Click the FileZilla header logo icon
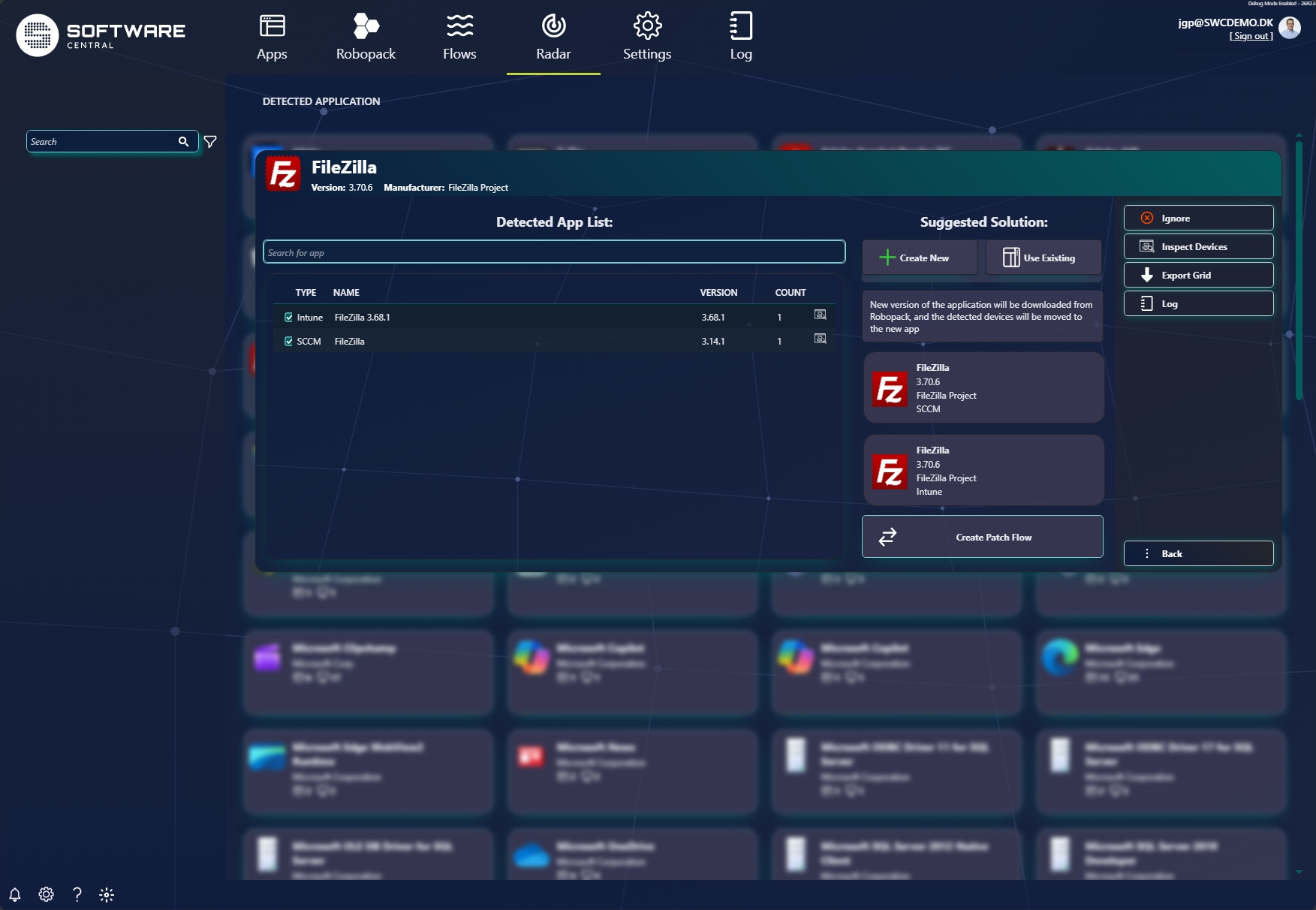Image resolution: width=1316 pixels, height=910 pixels. [x=283, y=174]
